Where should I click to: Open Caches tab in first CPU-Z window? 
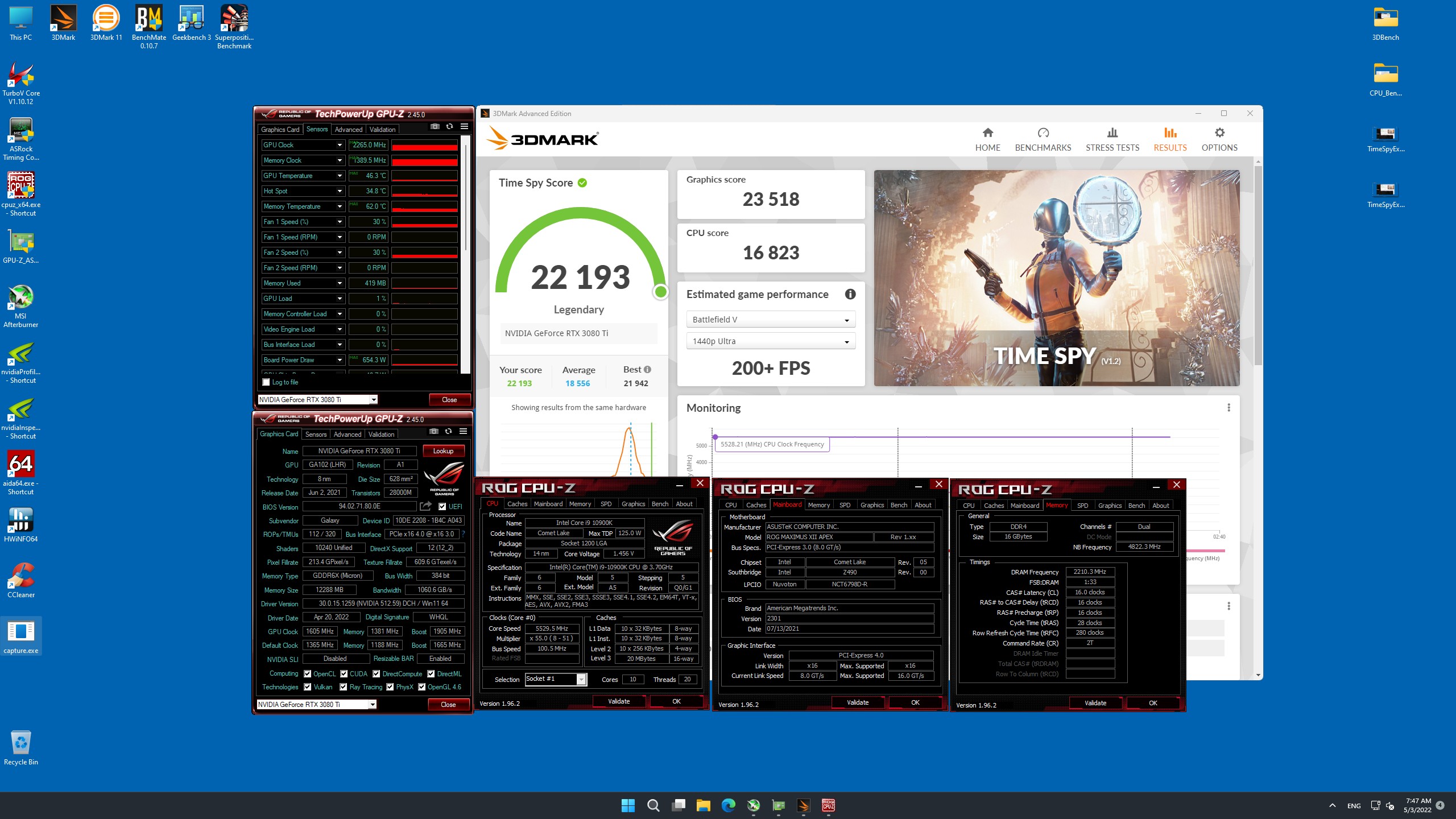coord(517,504)
